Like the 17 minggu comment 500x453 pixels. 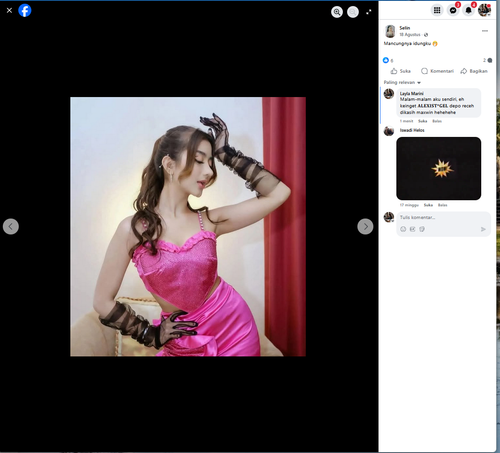click(x=428, y=205)
